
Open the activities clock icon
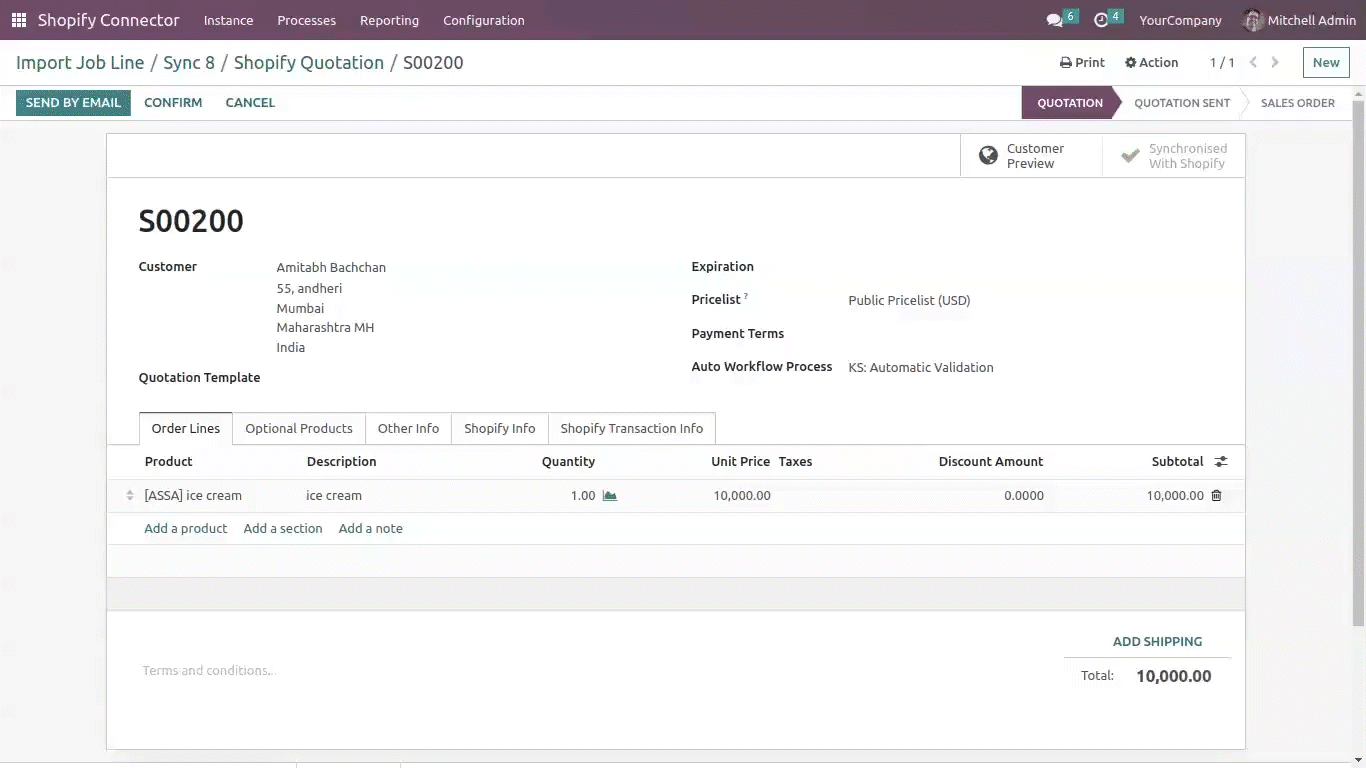[1101, 20]
